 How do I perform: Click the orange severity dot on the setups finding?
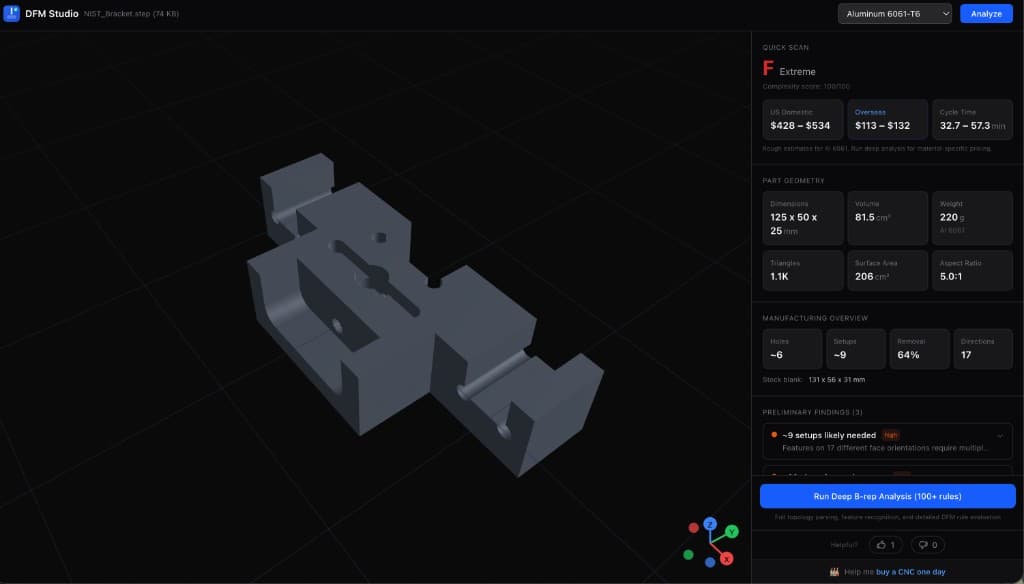click(775, 435)
